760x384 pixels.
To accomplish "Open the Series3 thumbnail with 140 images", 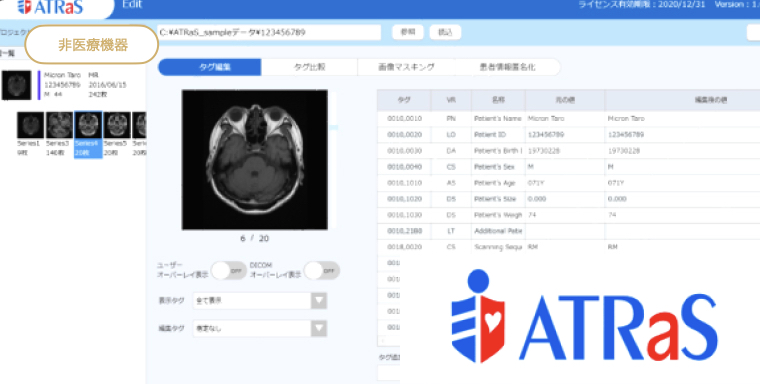I will coord(59,125).
